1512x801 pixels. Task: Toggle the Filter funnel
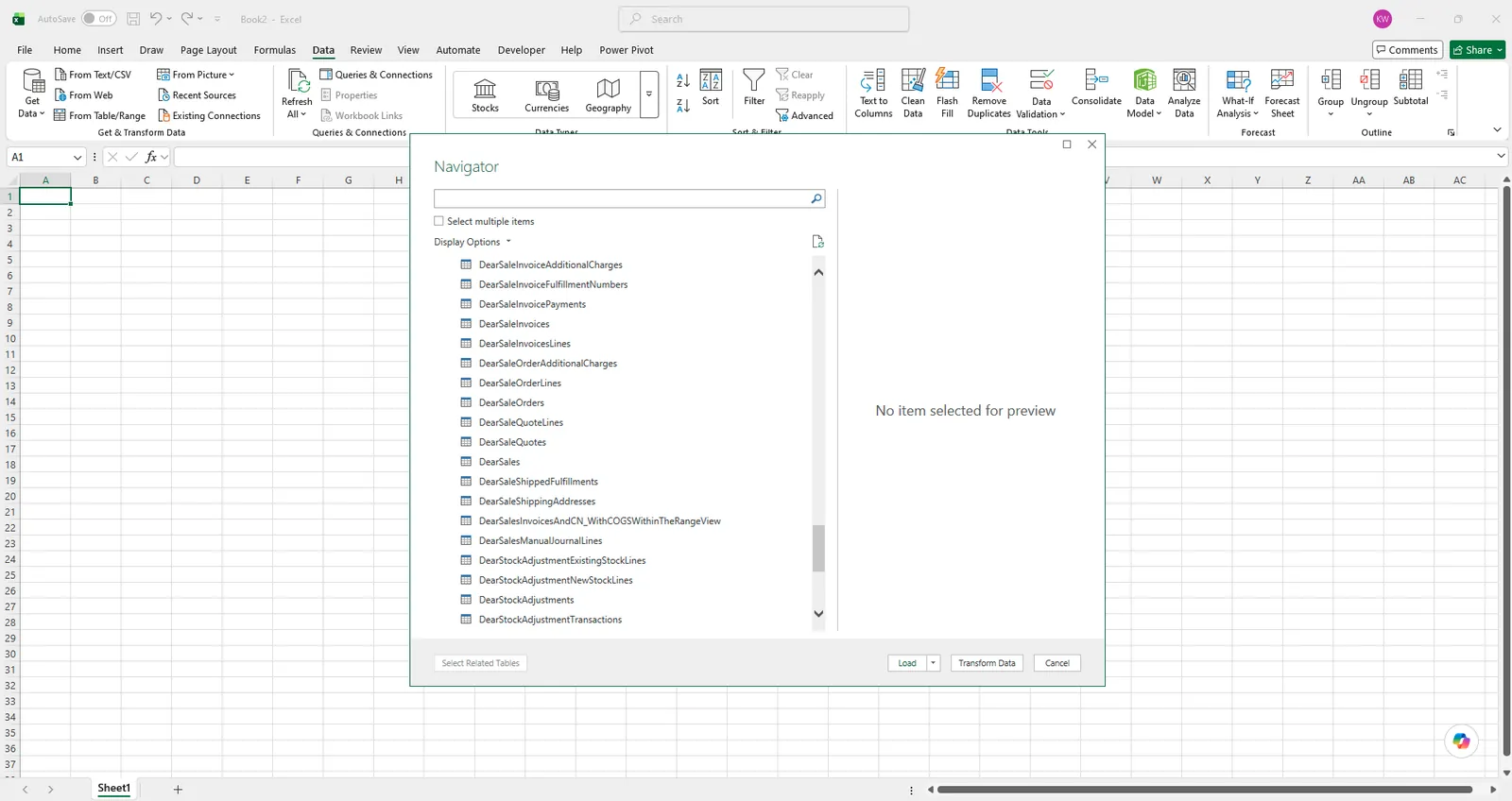pos(754,88)
